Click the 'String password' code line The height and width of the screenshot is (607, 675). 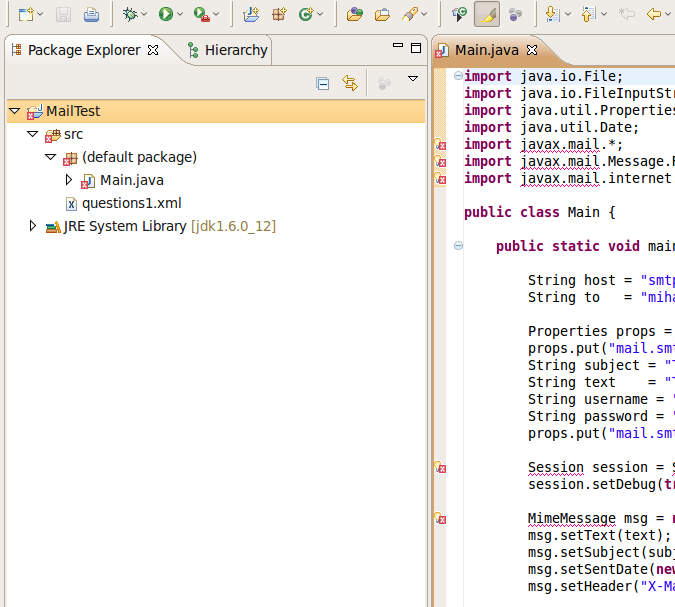pos(601,416)
